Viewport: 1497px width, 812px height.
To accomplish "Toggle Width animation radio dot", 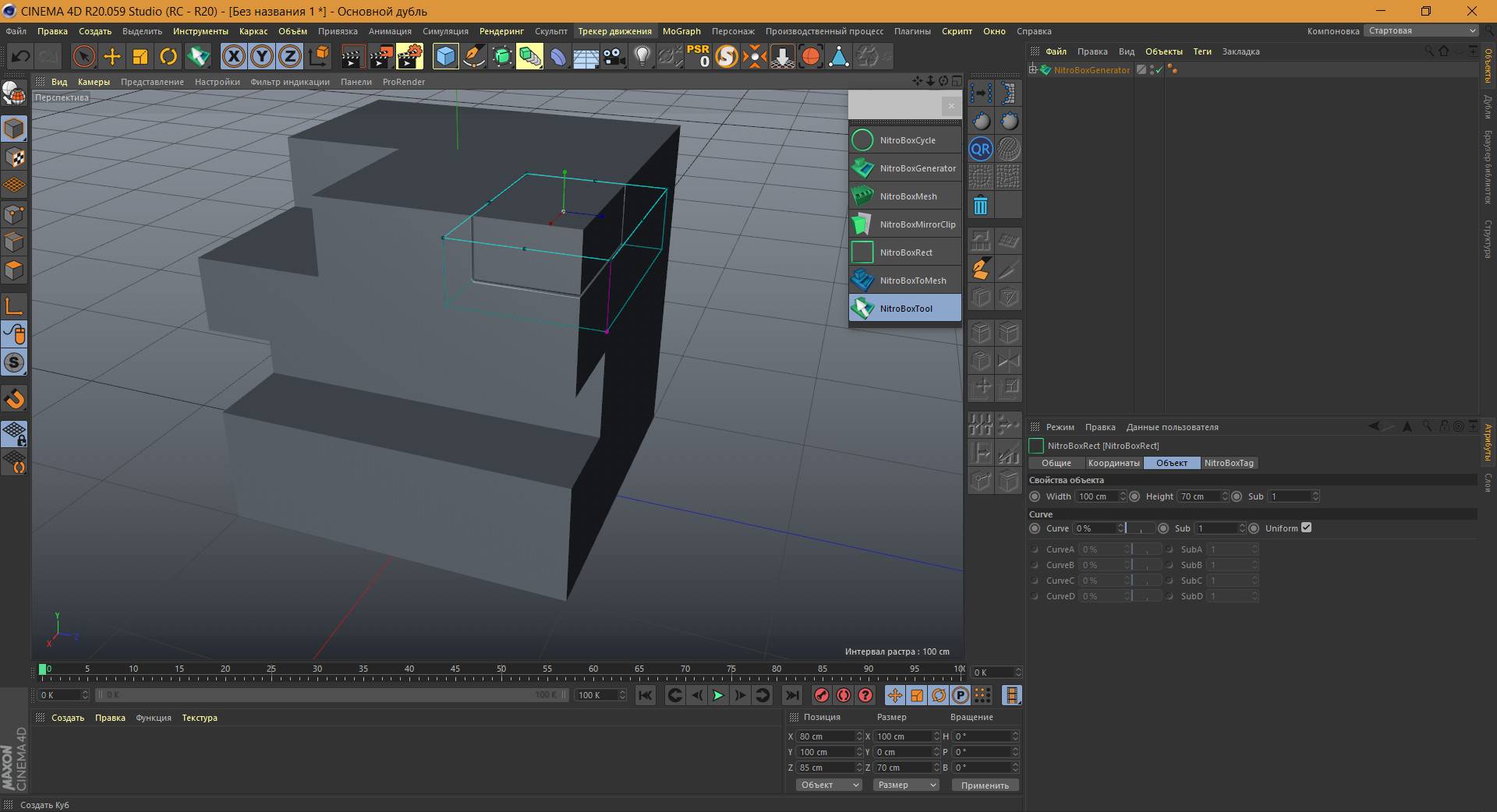I will click(1035, 496).
